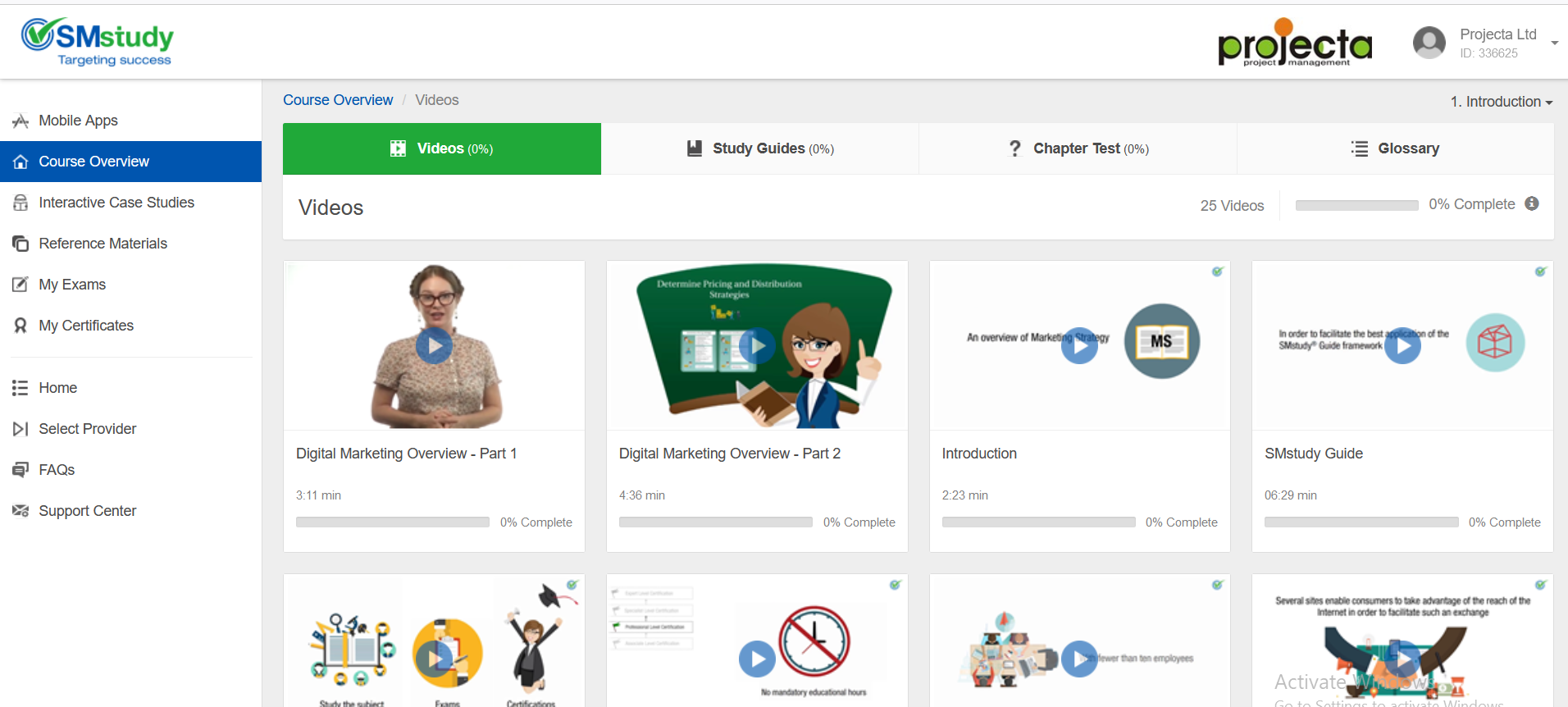Open the Chapter Test tab
Image resolution: width=1568 pixels, height=707 pixels.
pyautogui.click(x=1078, y=148)
